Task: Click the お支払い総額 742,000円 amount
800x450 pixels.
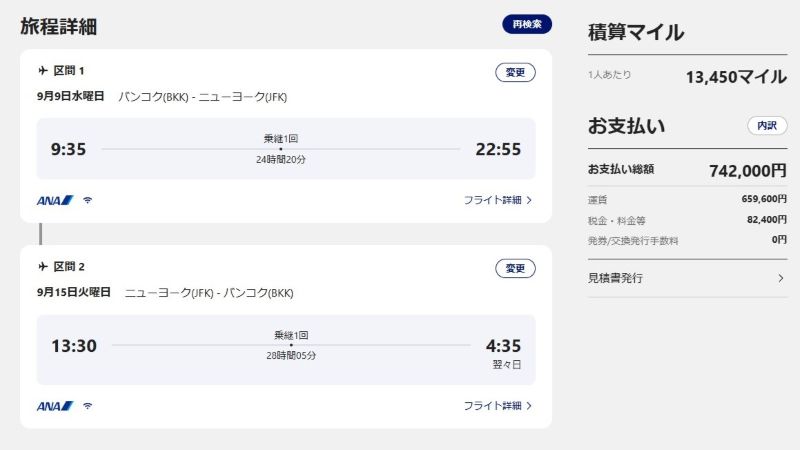Action: 748,171
